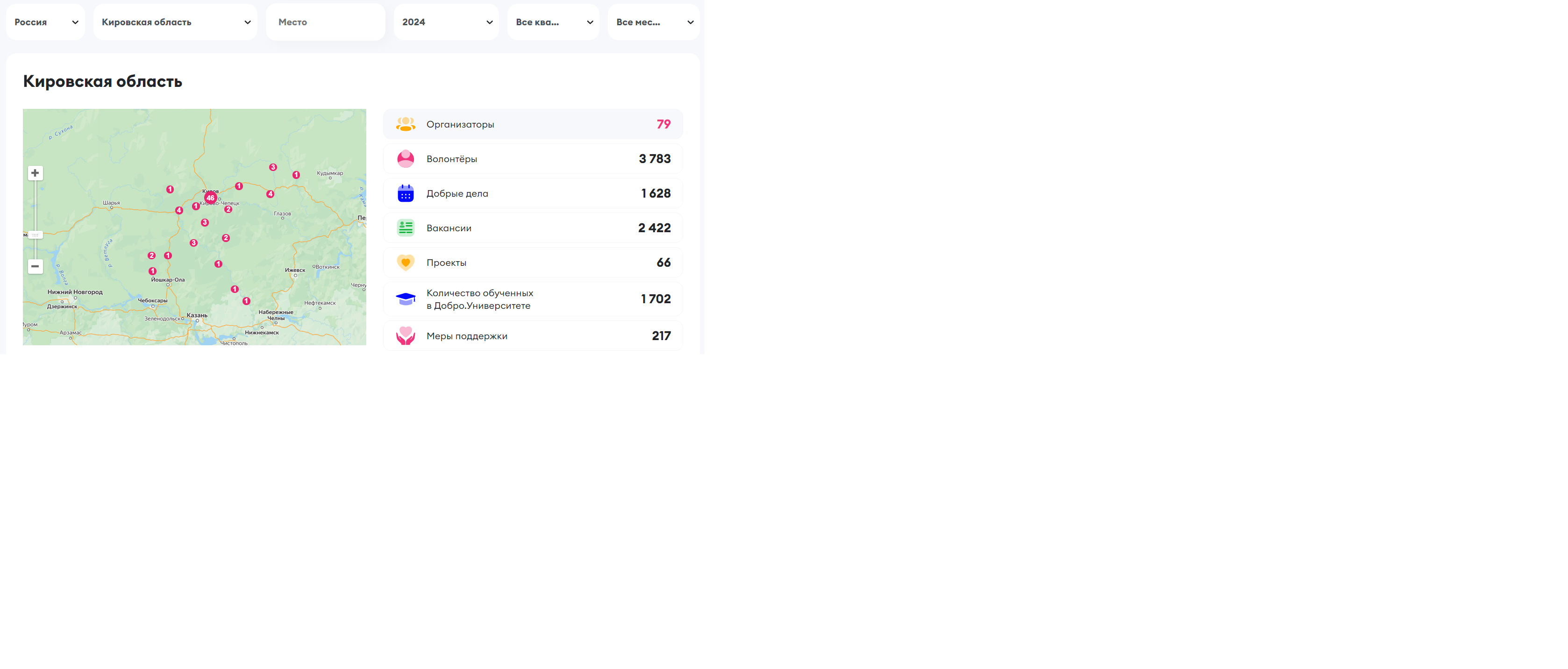Select the Волонтёры statistics row

[x=533, y=159]
